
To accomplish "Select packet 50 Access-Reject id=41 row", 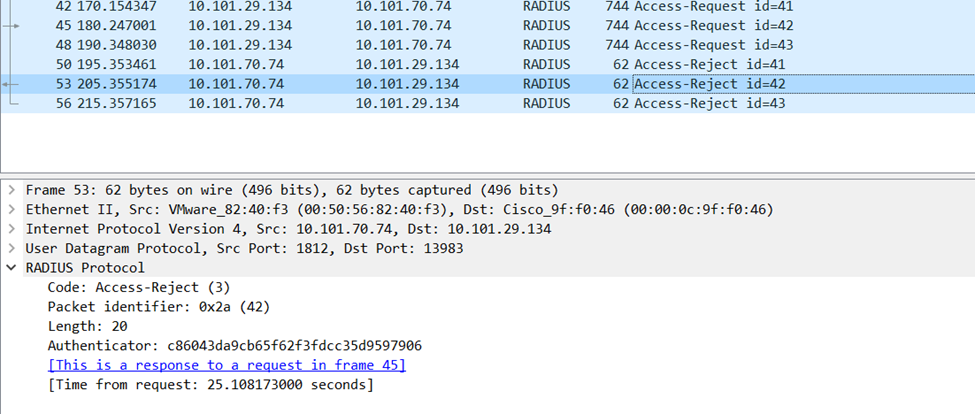I will click(400, 64).
